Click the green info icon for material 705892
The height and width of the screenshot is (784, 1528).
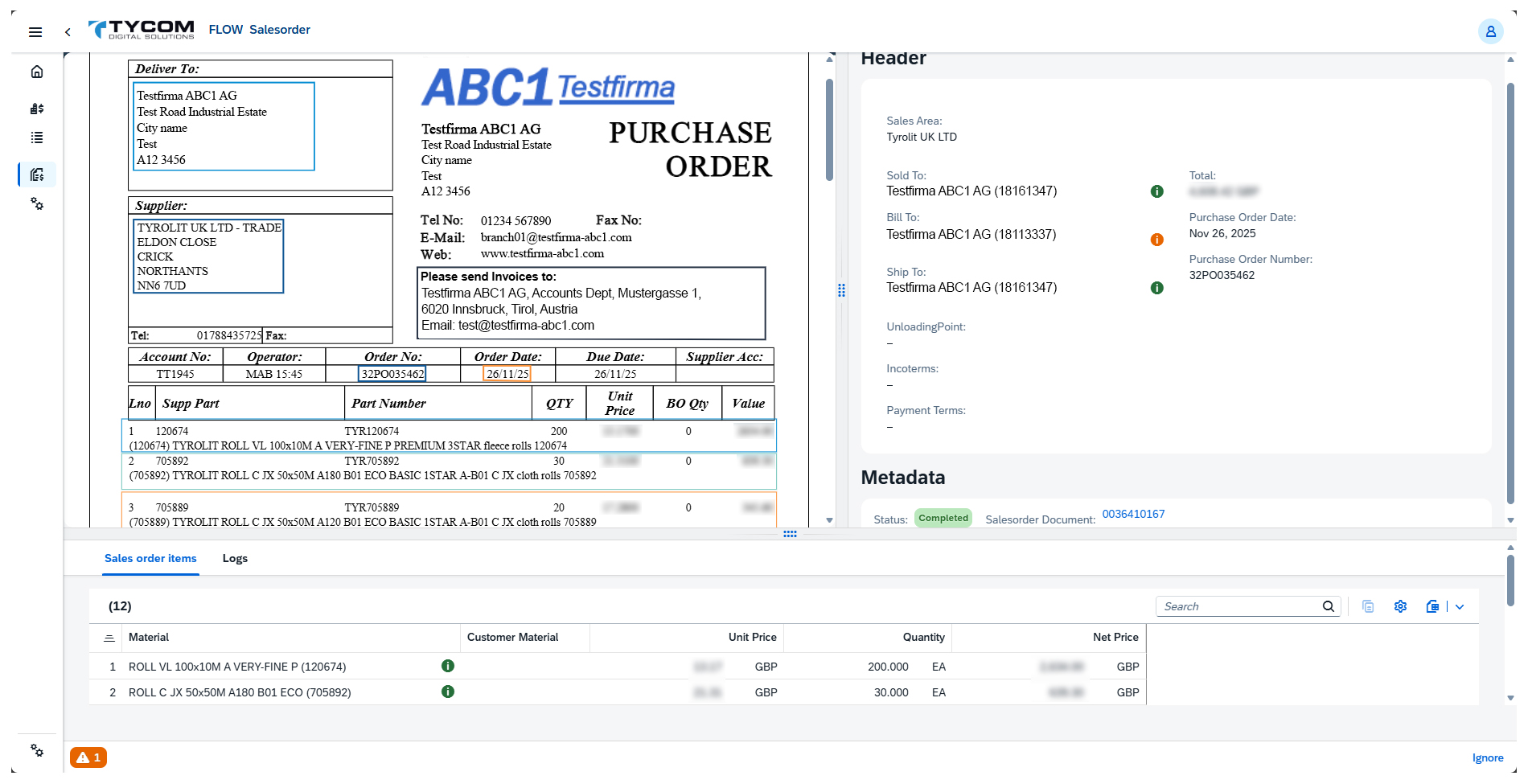(x=448, y=692)
